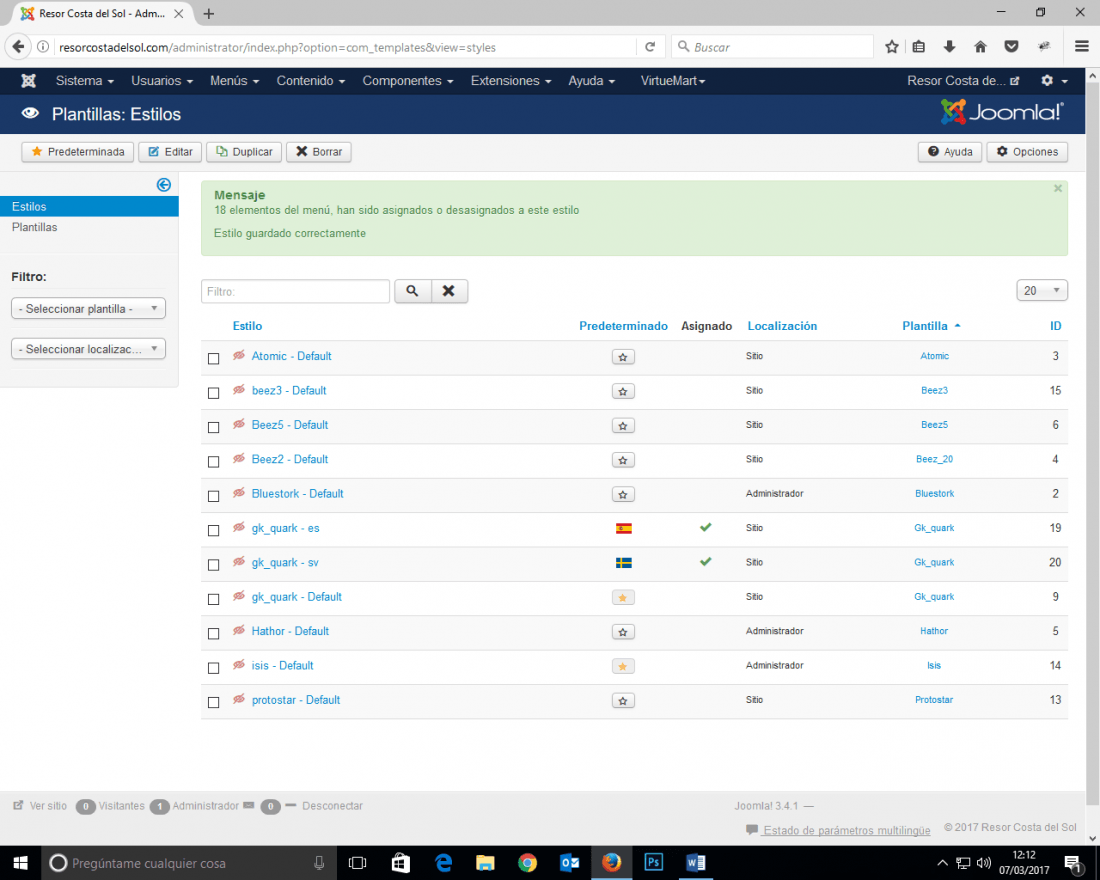The width and height of the screenshot is (1100, 880).
Task: Open the Menús menu
Action: (234, 81)
